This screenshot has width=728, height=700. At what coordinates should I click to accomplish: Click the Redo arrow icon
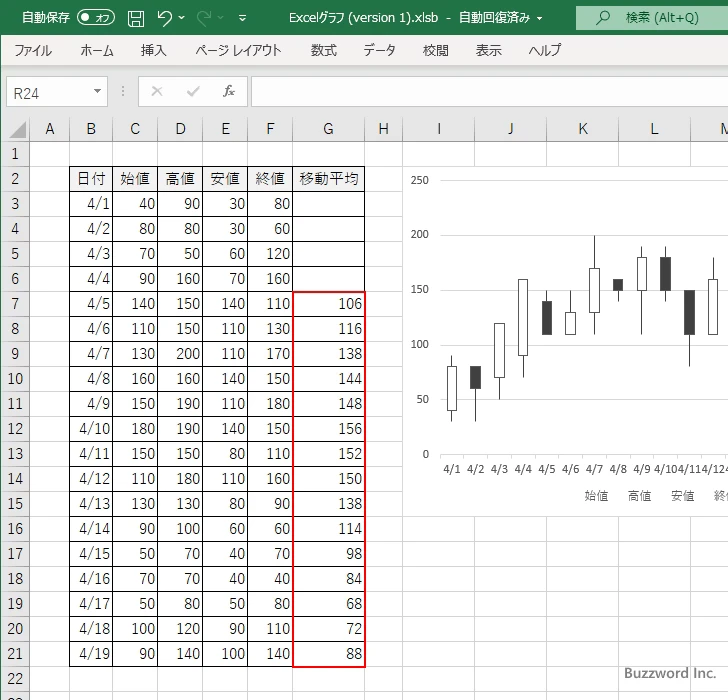click(204, 18)
